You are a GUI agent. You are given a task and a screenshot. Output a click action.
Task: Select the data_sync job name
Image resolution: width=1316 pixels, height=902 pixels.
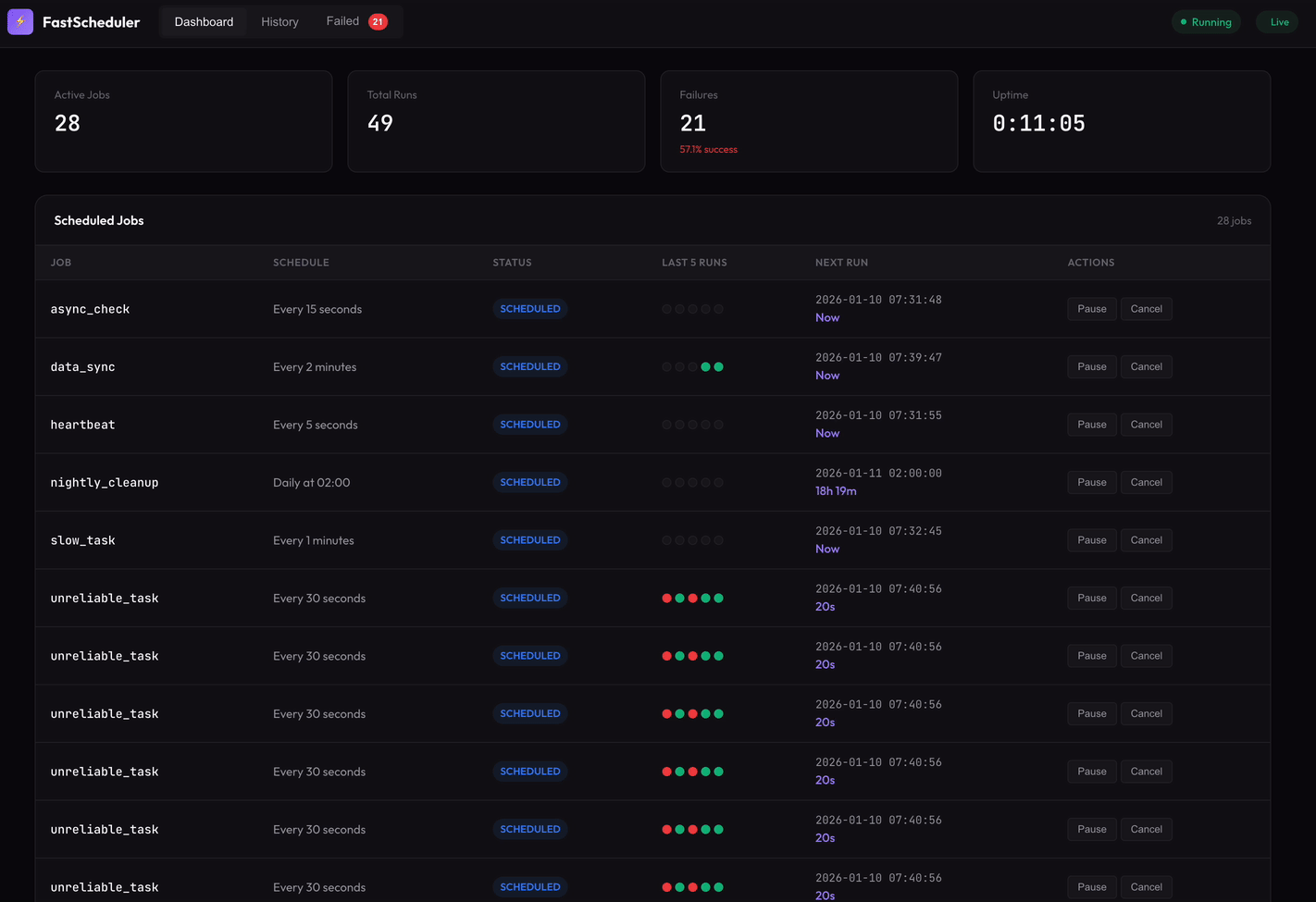tap(82, 367)
